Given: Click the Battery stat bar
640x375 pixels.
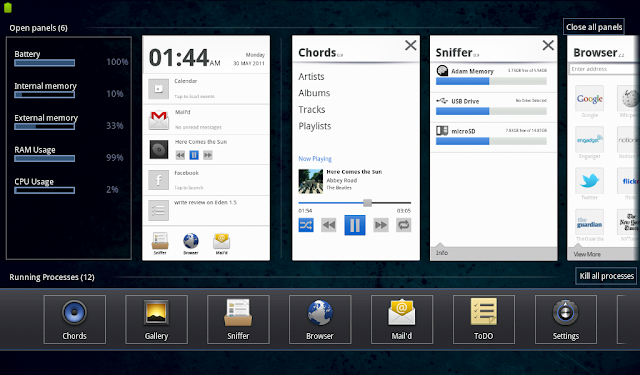Looking at the screenshot, I should point(44,63).
